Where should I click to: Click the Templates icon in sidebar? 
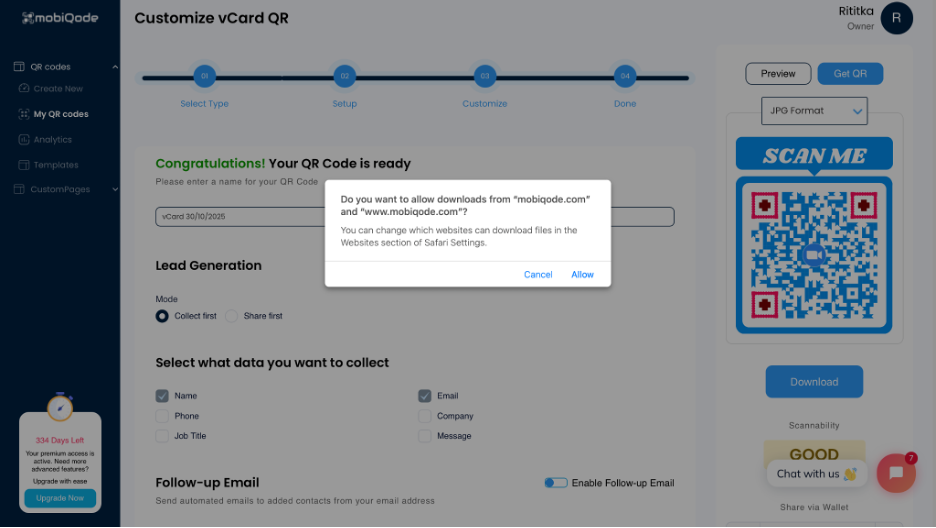tap(25, 165)
